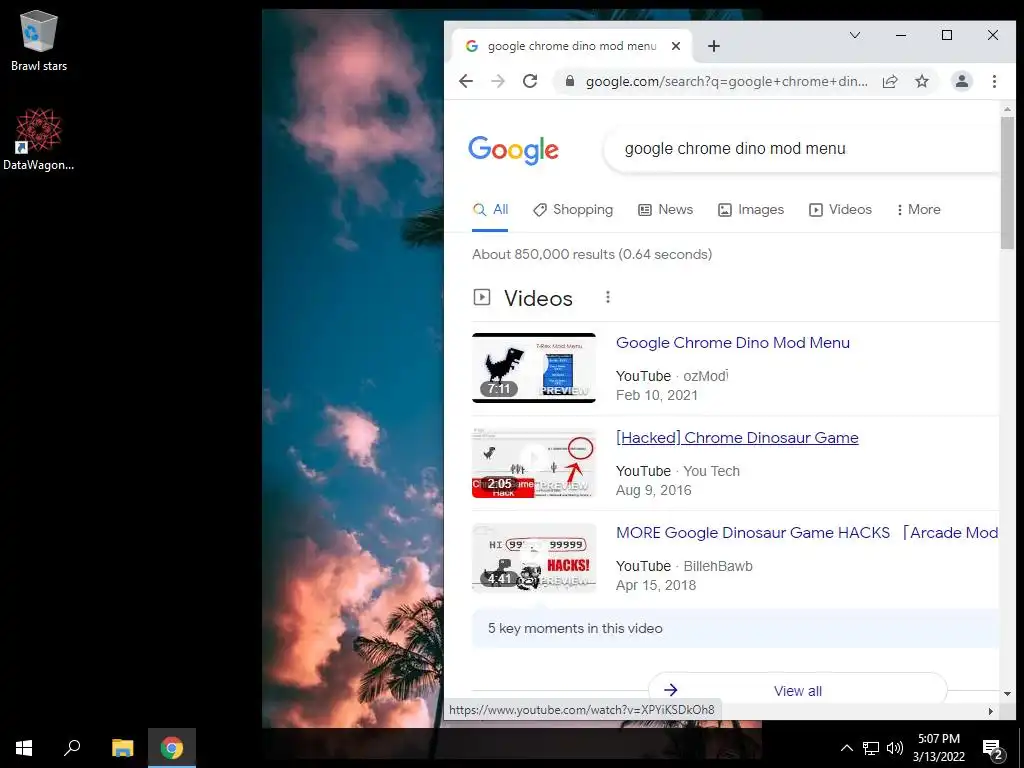
Task: Open the Chrome profile avatar
Action: [962, 81]
